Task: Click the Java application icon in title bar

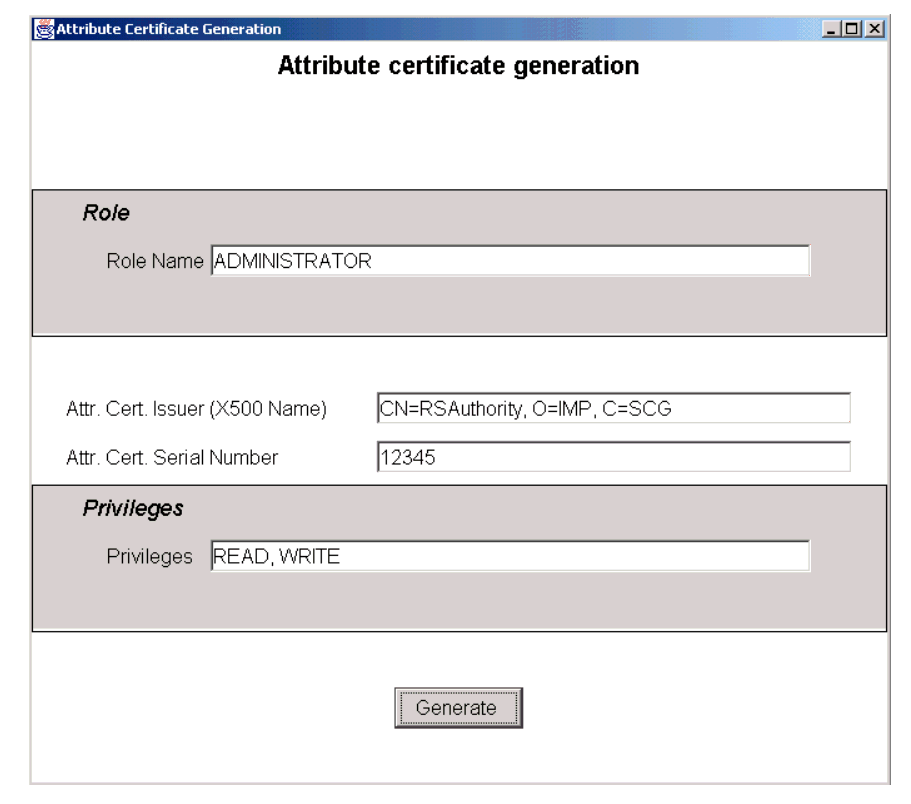Action: click(44, 29)
